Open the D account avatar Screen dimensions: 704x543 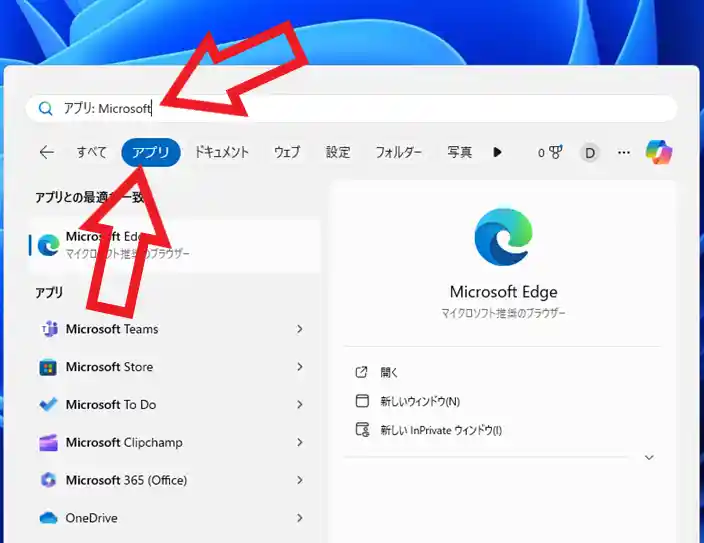point(590,153)
